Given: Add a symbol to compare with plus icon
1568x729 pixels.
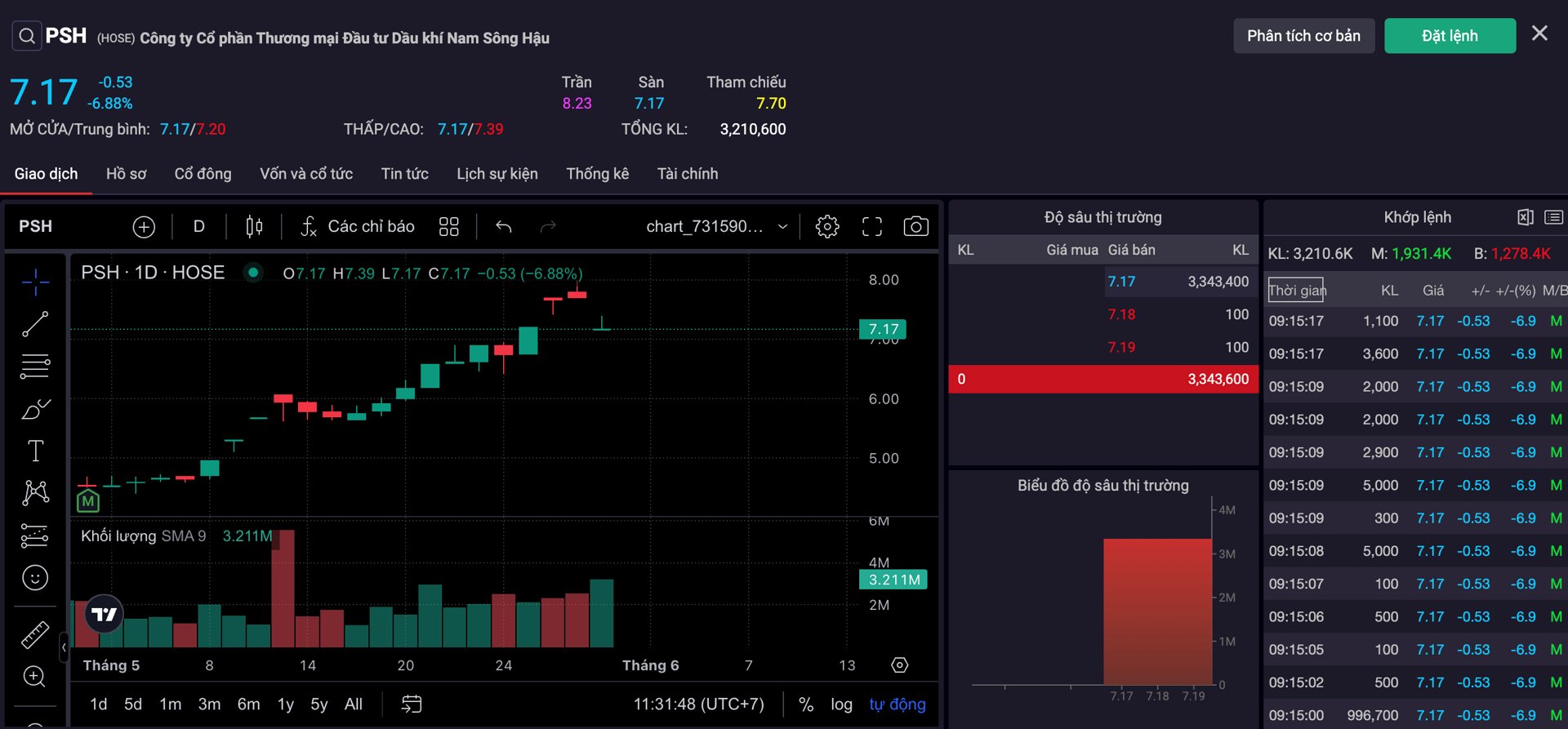Looking at the screenshot, I should point(144,227).
